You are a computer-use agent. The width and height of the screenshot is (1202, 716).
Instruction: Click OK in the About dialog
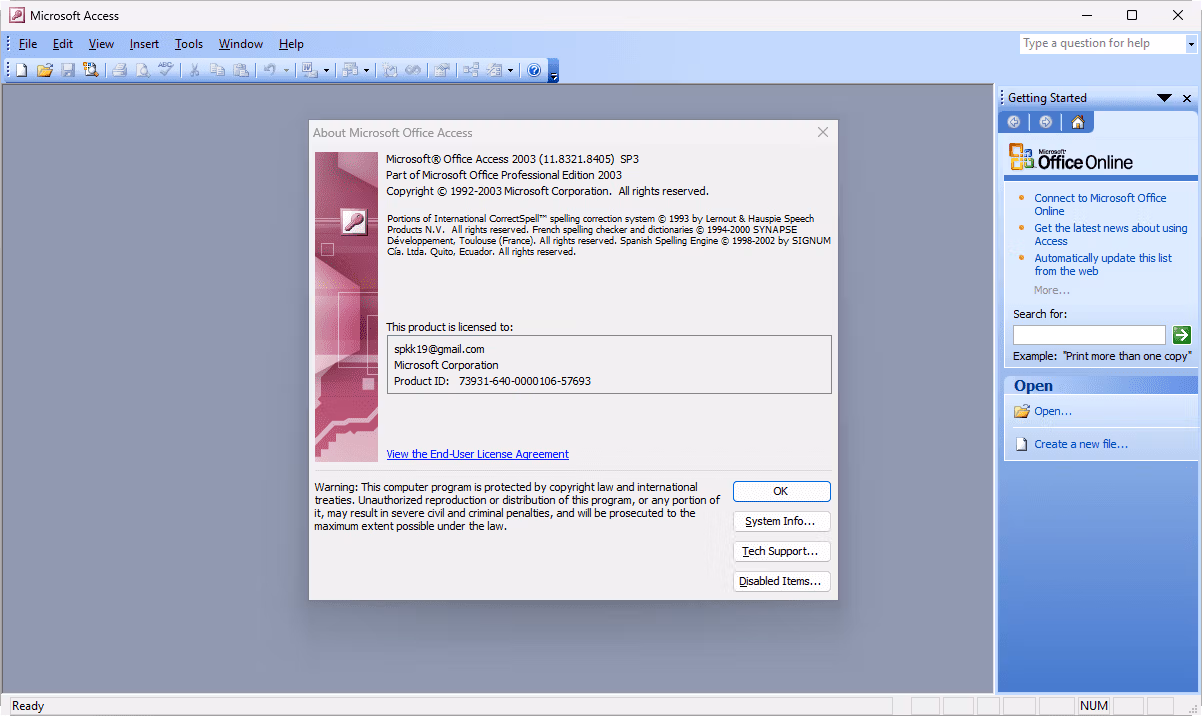[781, 491]
